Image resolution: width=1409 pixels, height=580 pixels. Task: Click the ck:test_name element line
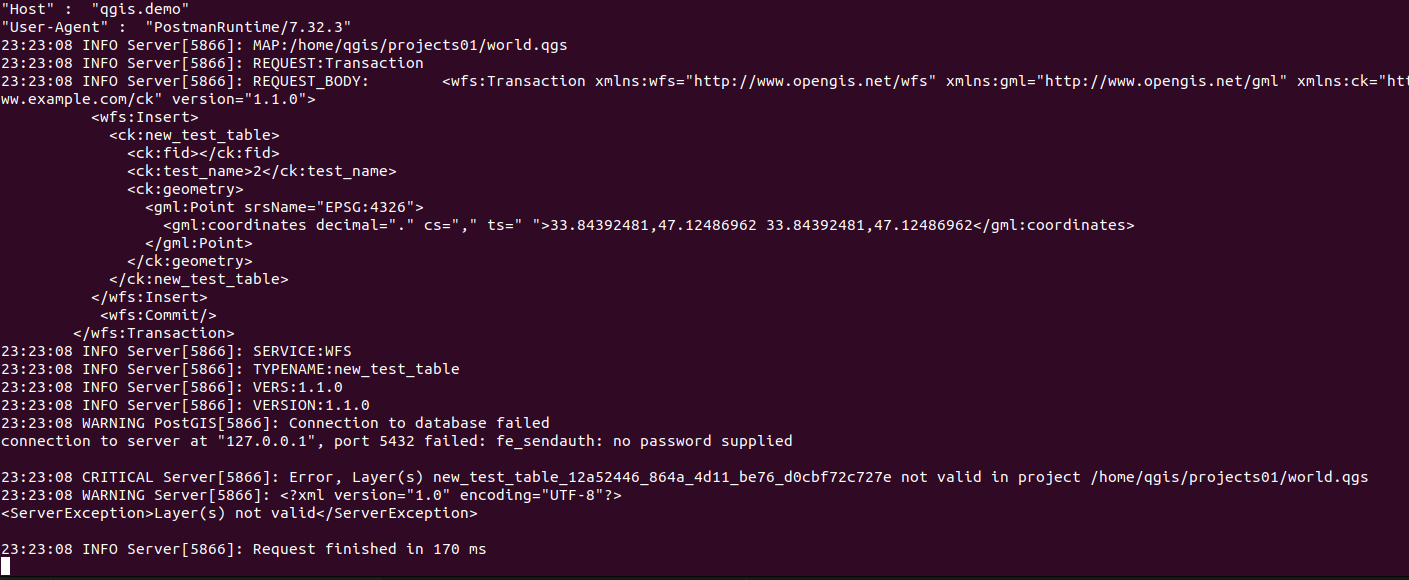261,171
